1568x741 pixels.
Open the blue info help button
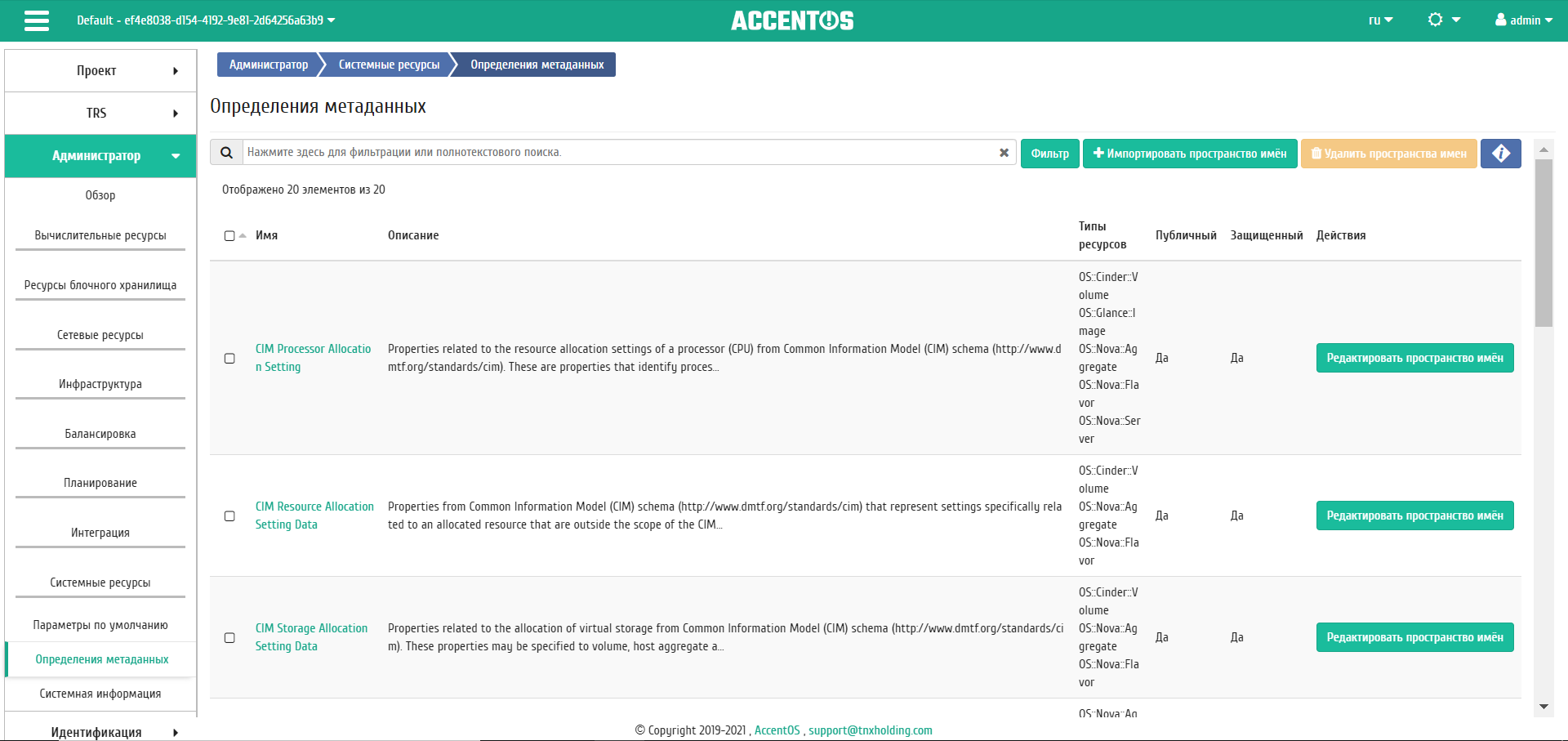(x=1500, y=154)
